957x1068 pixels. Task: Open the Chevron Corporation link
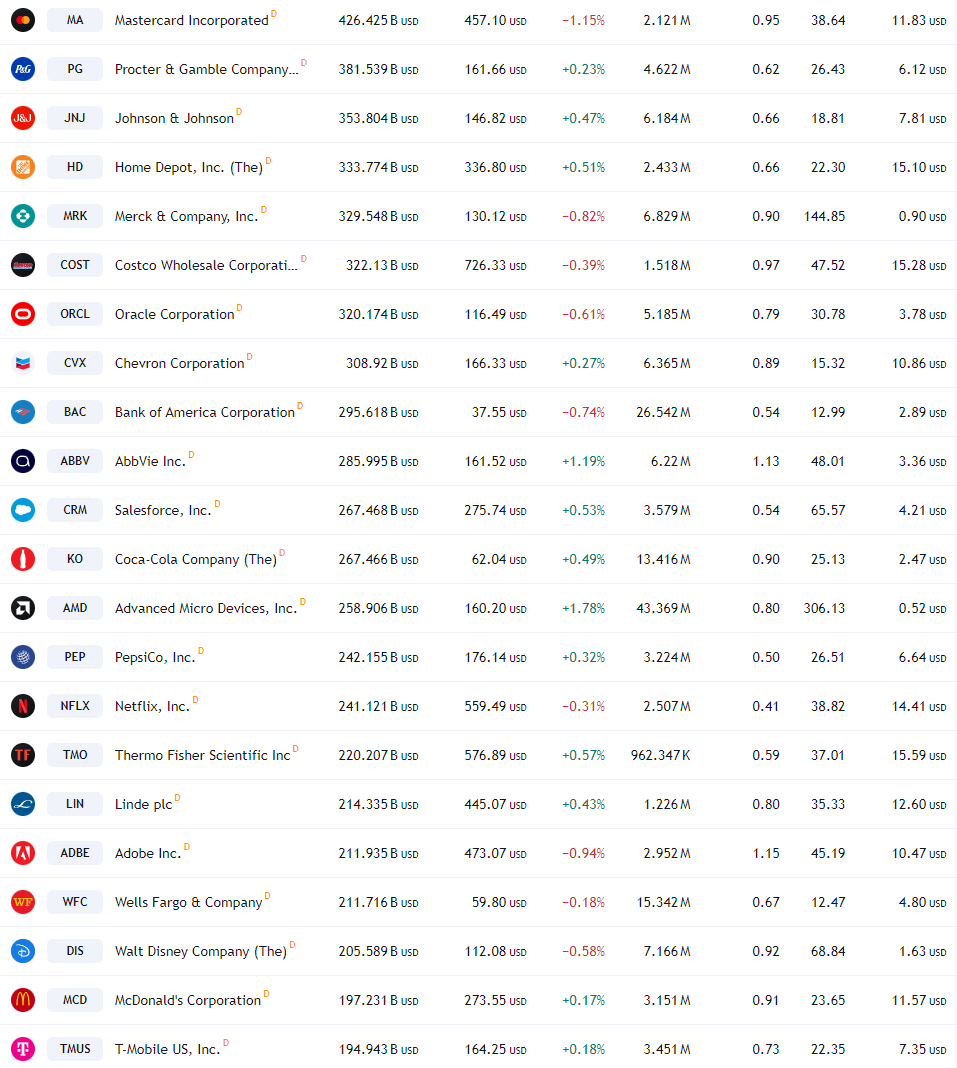coord(179,364)
